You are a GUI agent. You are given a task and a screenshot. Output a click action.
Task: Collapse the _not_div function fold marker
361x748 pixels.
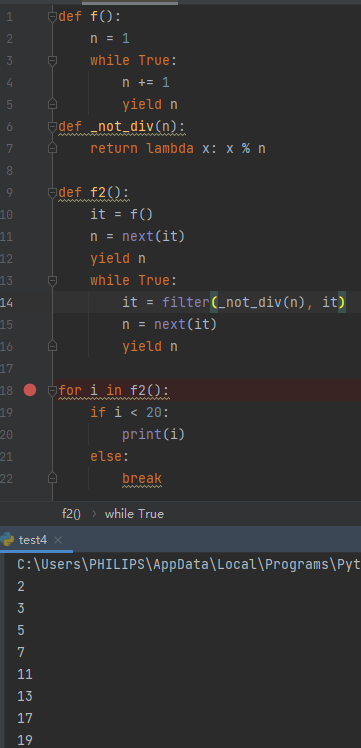pos(52,127)
